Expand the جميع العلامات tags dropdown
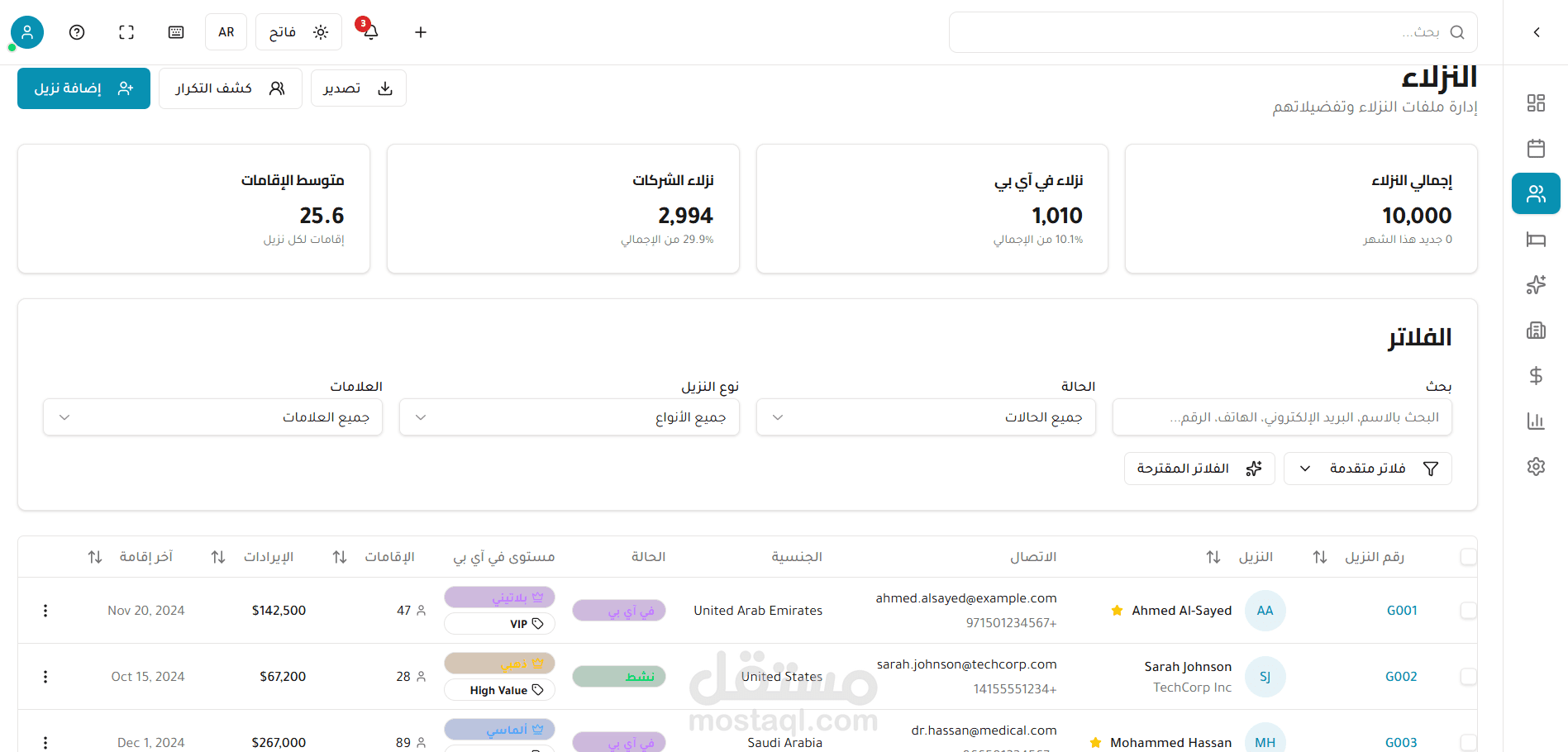This screenshot has height=752, width=1568. 212,417
